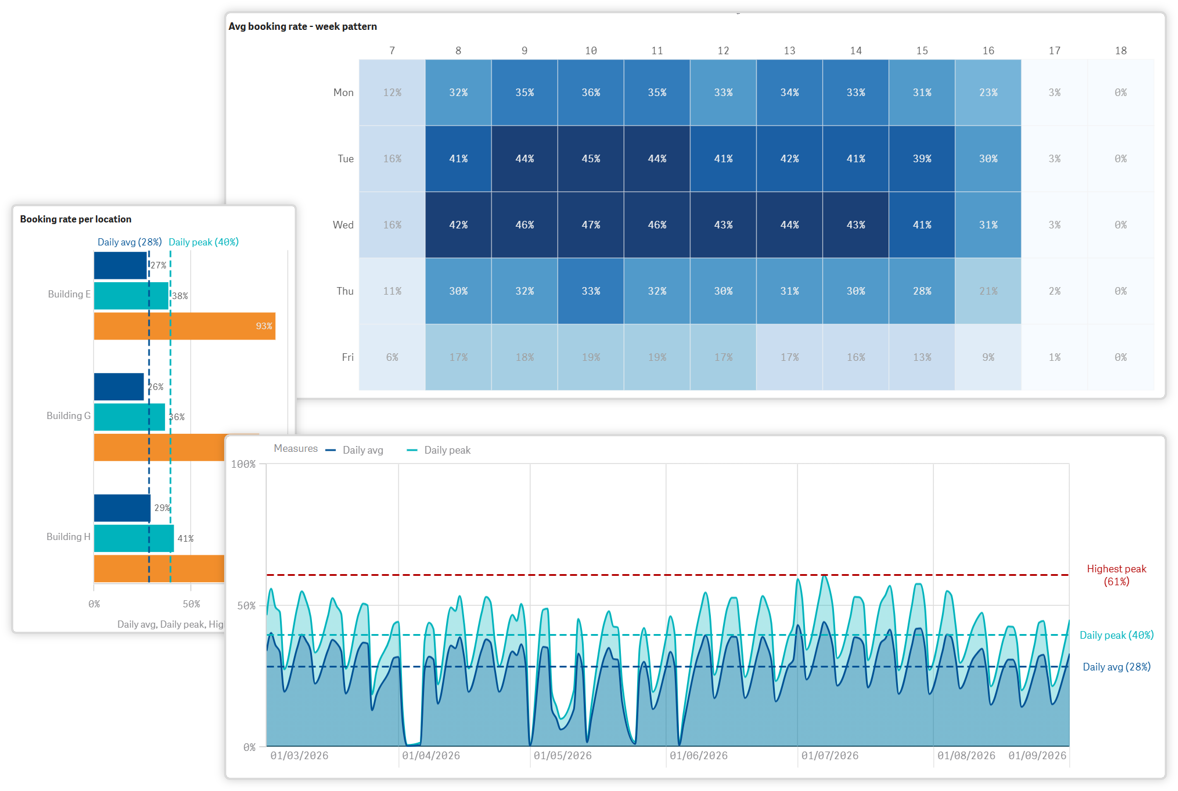The width and height of the screenshot is (1178, 791).
Task: Select Building E teal 38% bar
Action: 131,296
